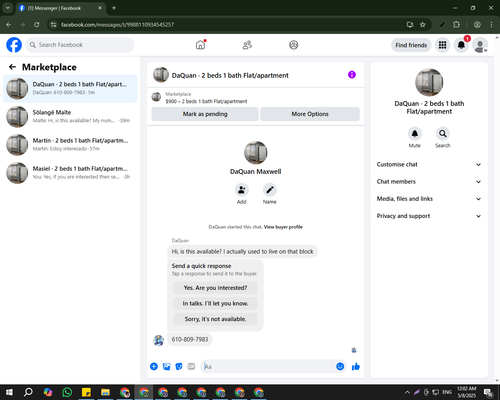Send quick response 'In talks. I'll let you know.'
This screenshot has width=500, height=400.
point(215,303)
